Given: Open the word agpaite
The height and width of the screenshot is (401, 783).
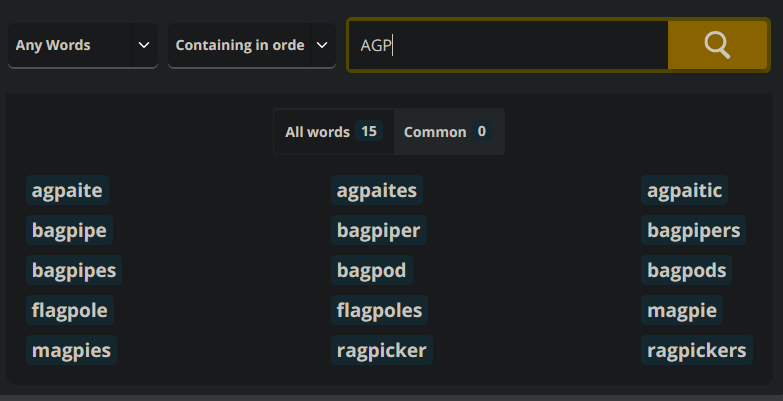Looking at the screenshot, I should click(67, 190).
